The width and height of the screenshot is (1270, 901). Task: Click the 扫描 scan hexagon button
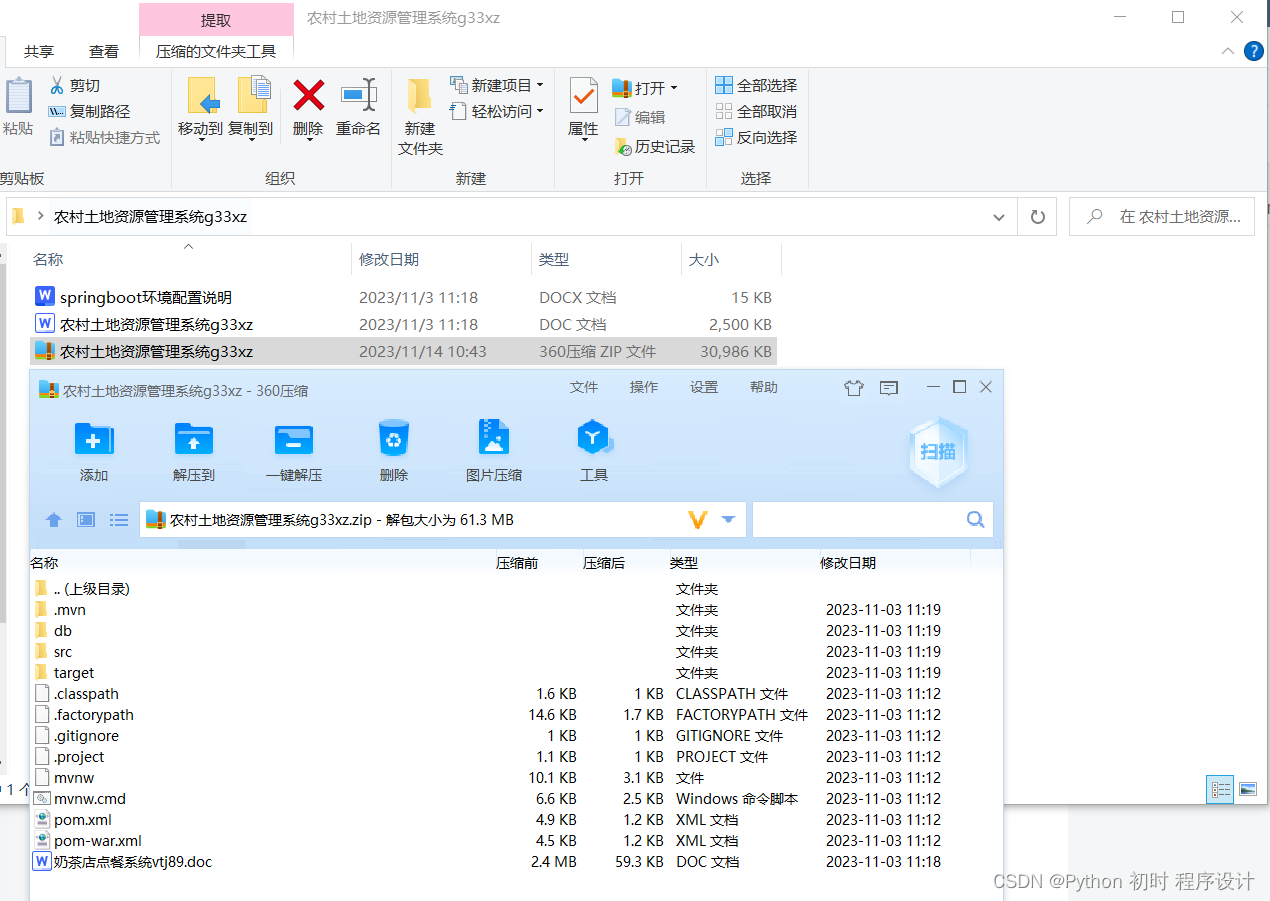pos(938,451)
